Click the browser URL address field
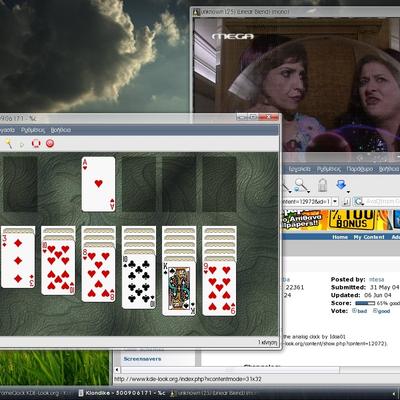This screenshot has height=400, width=400. point(307,201)
